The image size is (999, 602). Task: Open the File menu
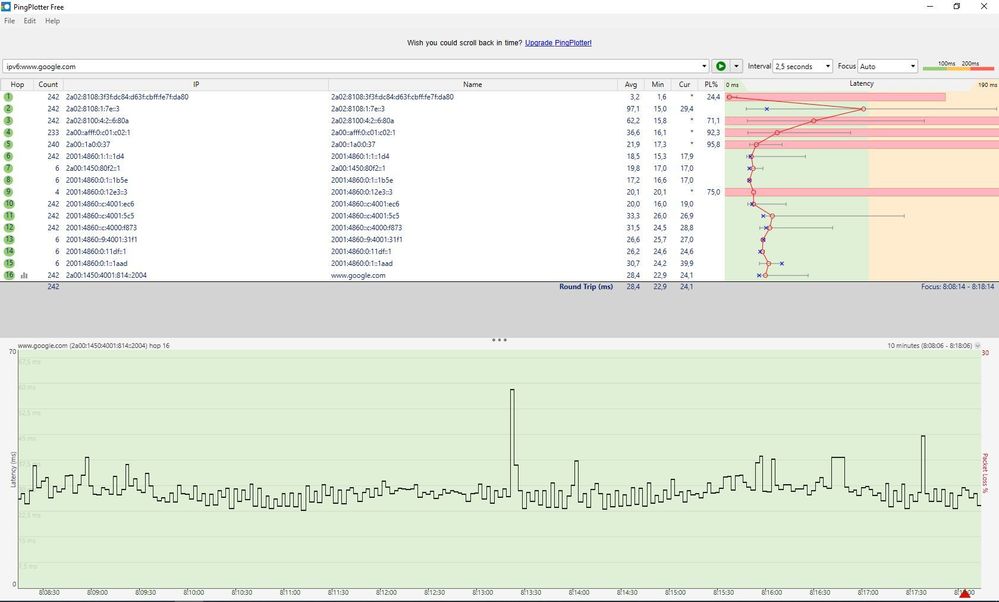coord(8,20)
